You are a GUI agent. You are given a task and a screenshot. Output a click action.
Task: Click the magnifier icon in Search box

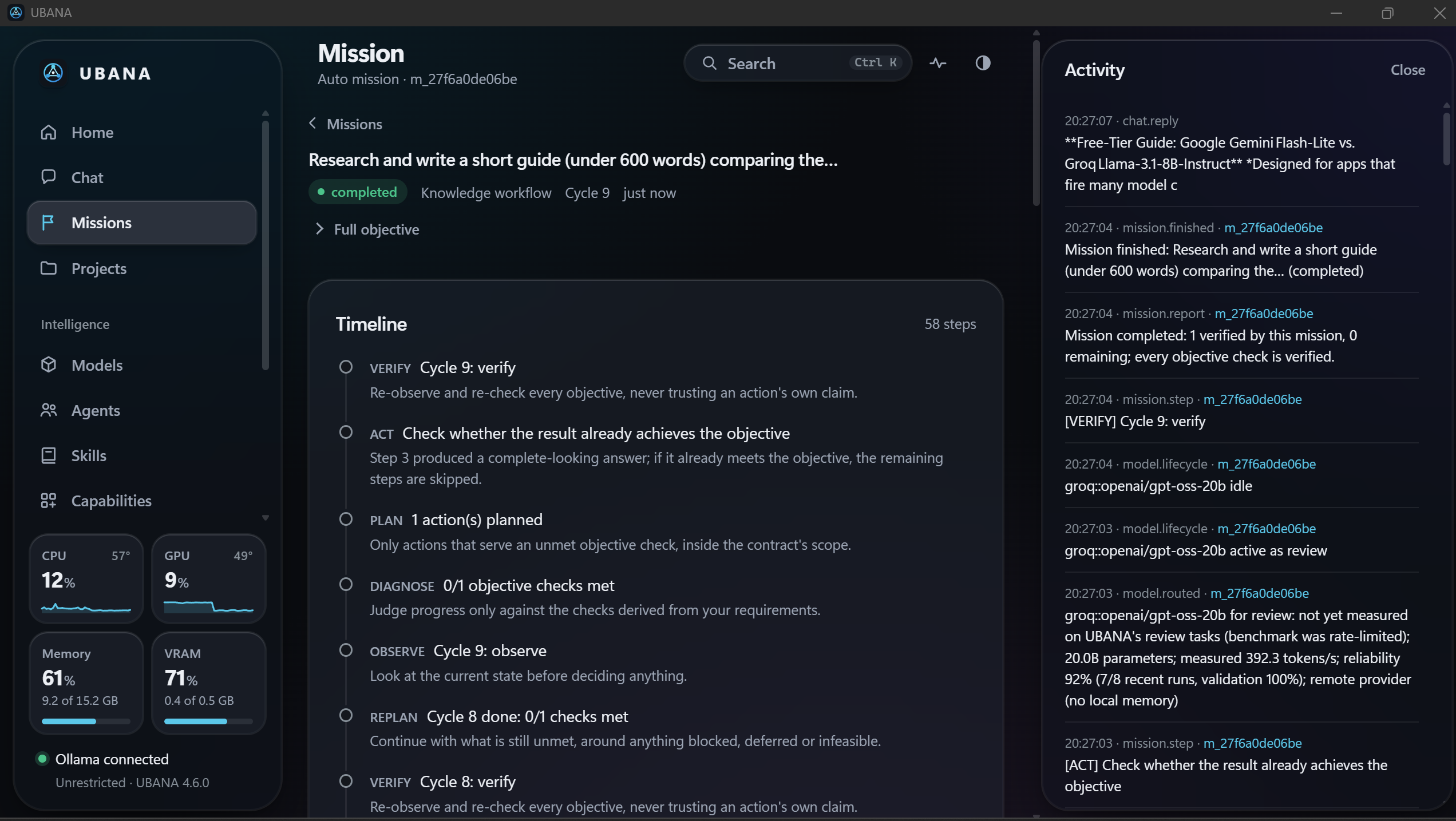(x=709, y=63)
